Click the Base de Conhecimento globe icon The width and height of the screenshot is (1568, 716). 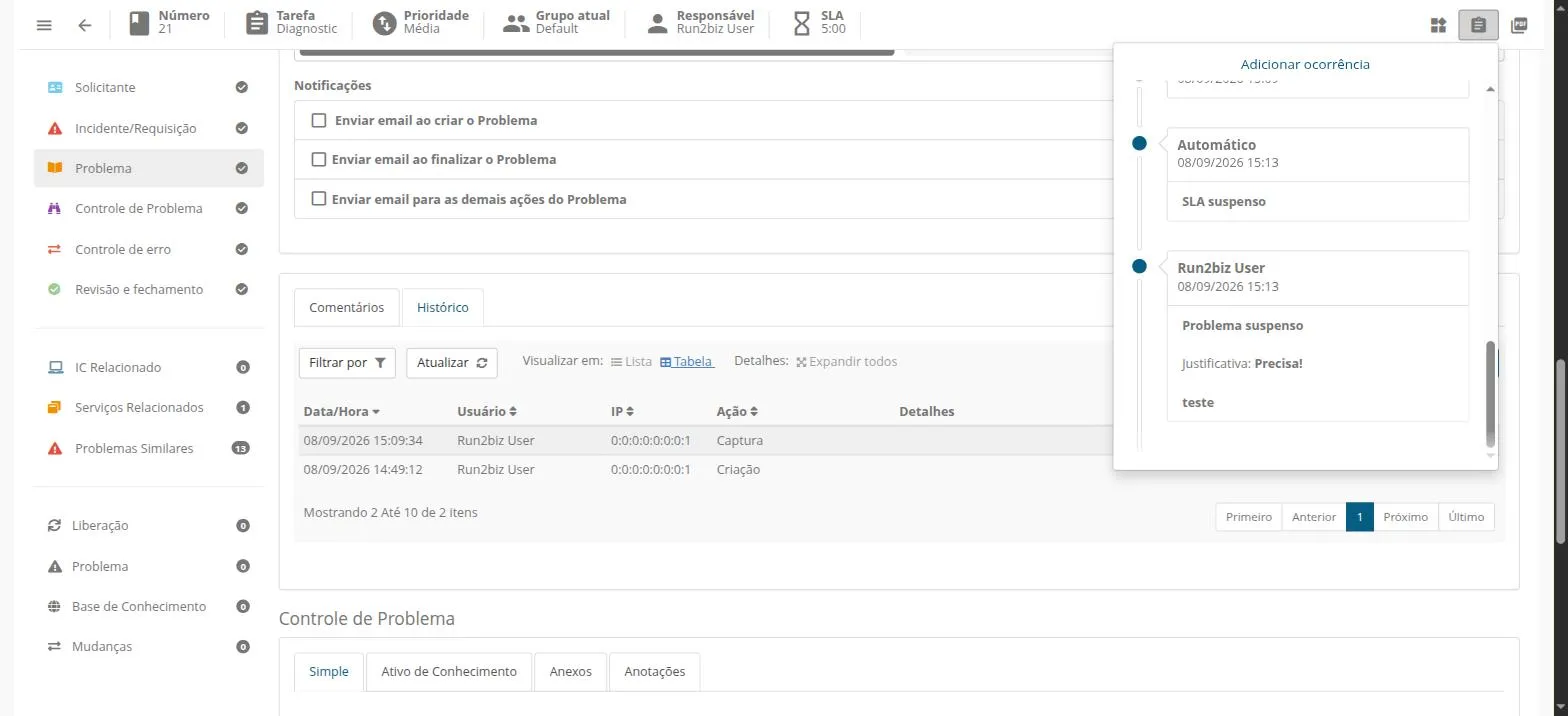point(54,606)
